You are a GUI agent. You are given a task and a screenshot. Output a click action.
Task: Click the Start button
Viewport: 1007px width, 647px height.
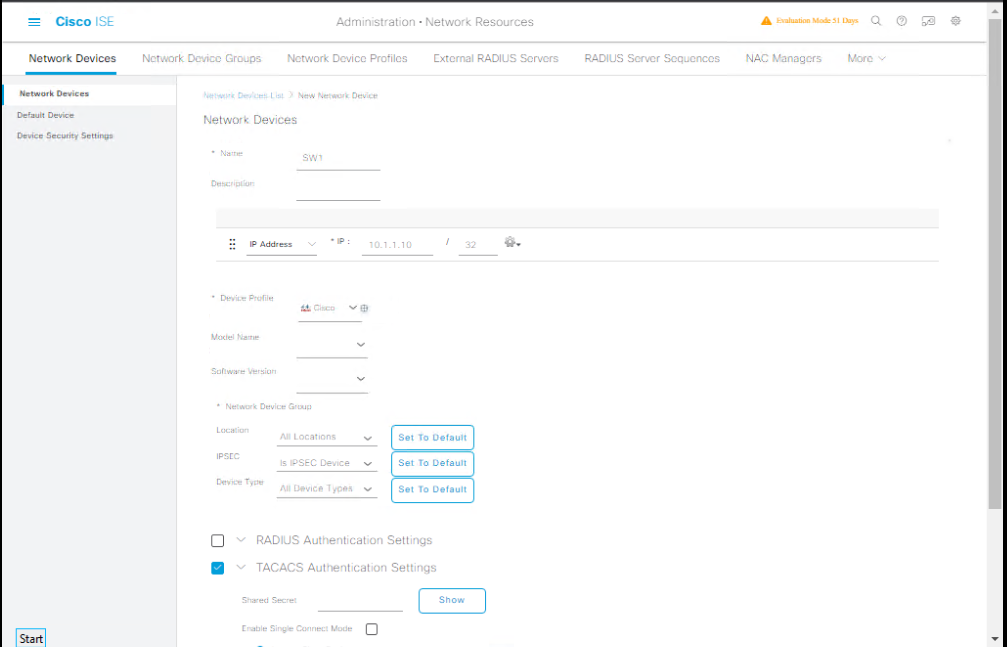pyautogui.click(x=31, y=639)
